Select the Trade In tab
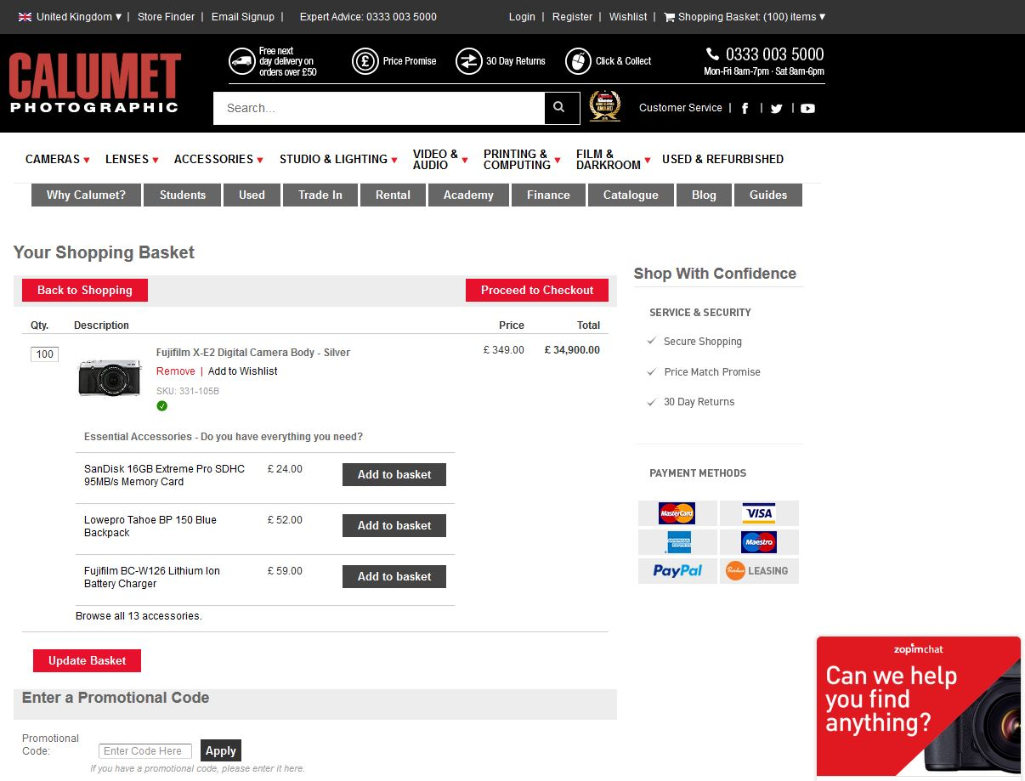This screenshot has height=781, width=1025. pyautogui.click(x=320, y=195)
